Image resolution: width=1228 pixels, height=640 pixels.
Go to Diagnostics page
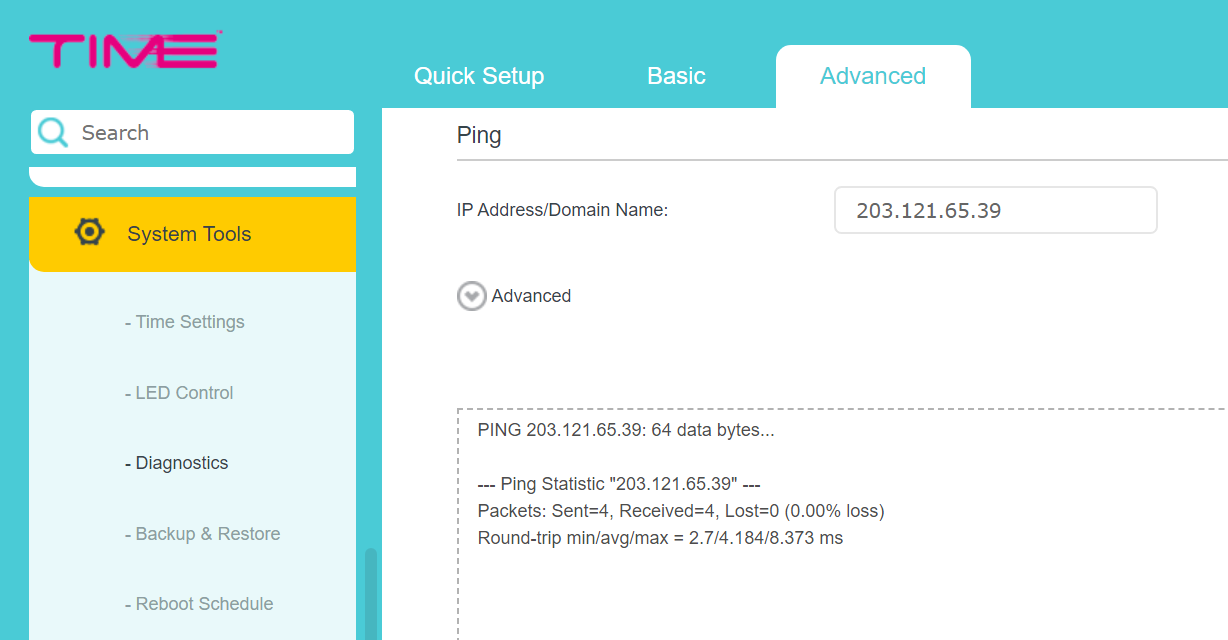(x=177, y=463)
